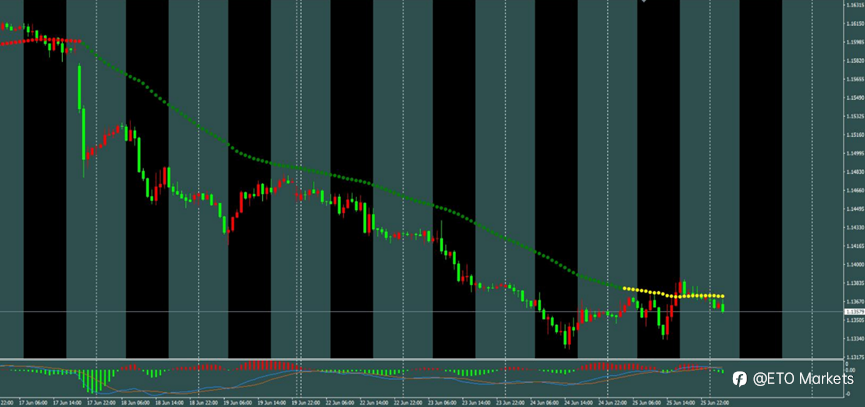Click the 1.13340 price axis label
Image resolution: width=865 pixels, height=407 pixels.
coord(855,339)
